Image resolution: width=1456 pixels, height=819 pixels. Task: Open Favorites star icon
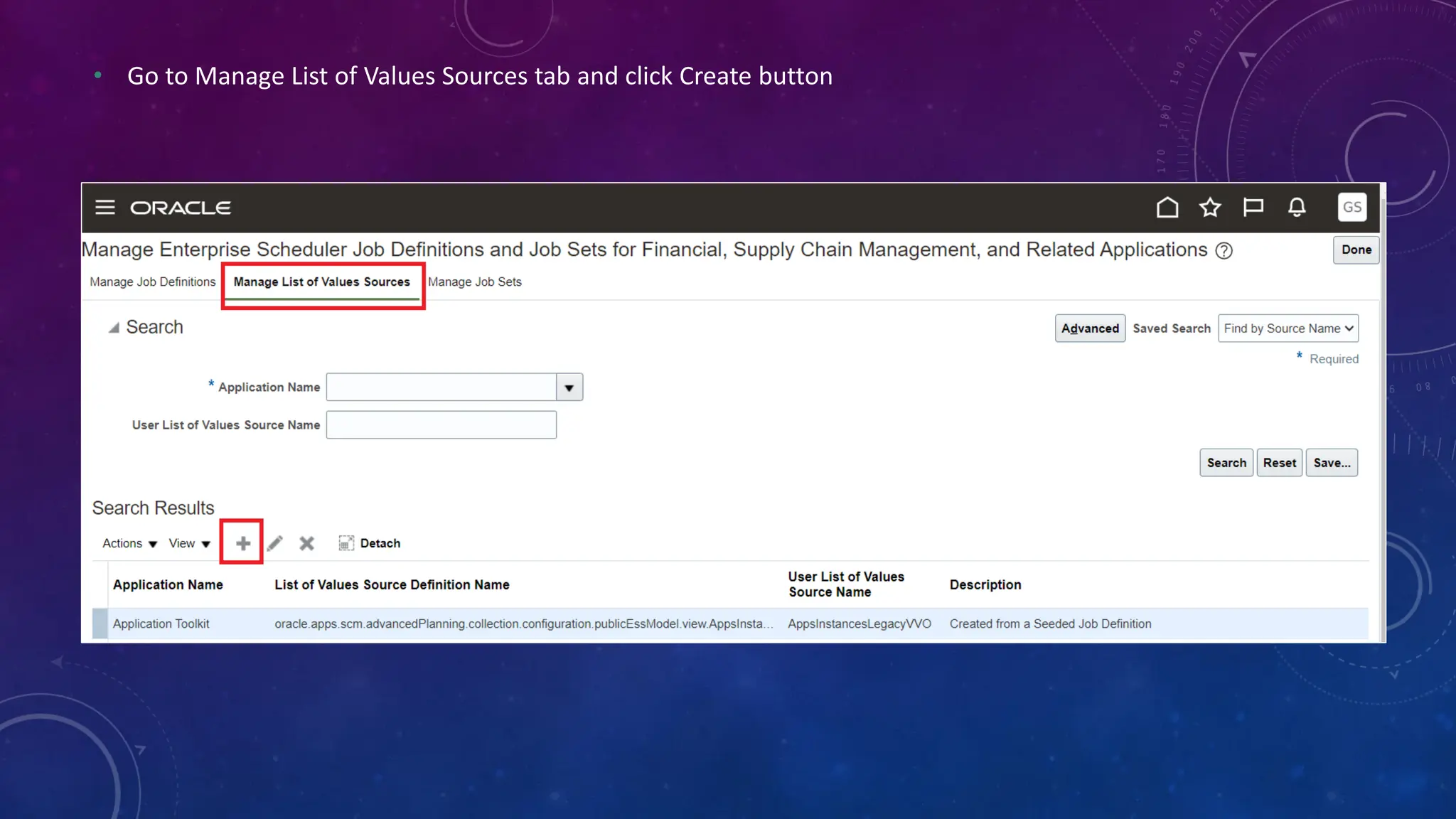tap(1210, 208)
